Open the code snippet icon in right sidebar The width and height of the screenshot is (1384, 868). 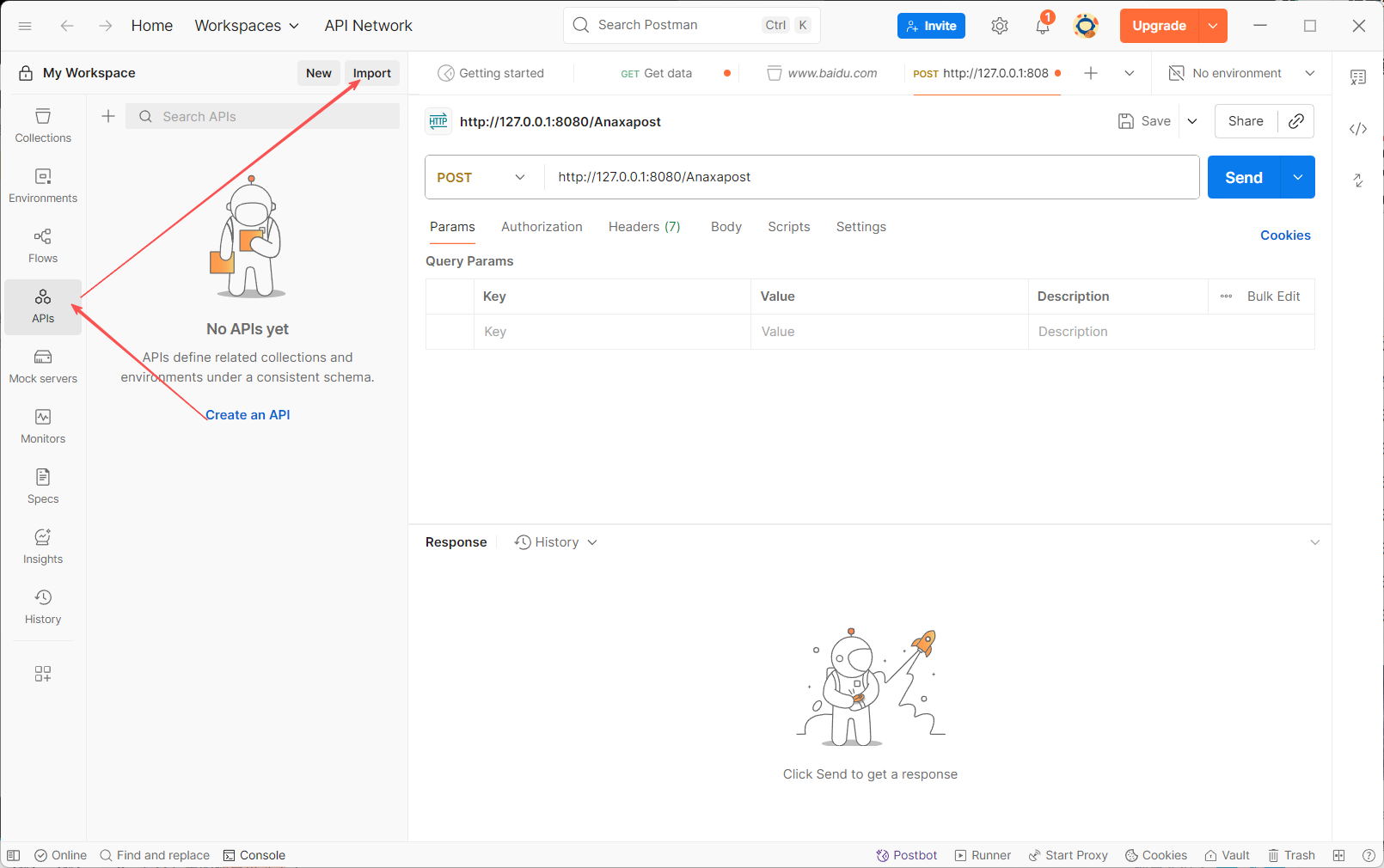[1358, 129]
